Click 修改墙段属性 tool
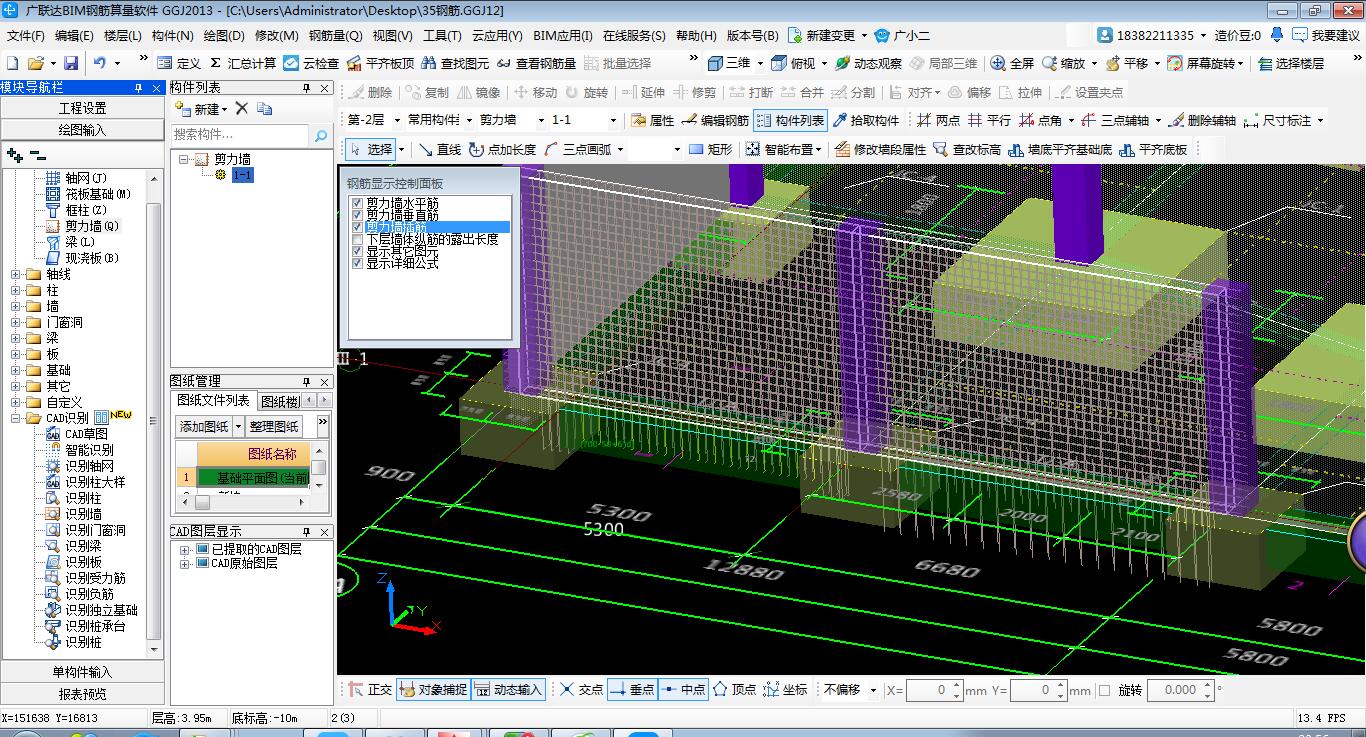 (x=880, y=149)
